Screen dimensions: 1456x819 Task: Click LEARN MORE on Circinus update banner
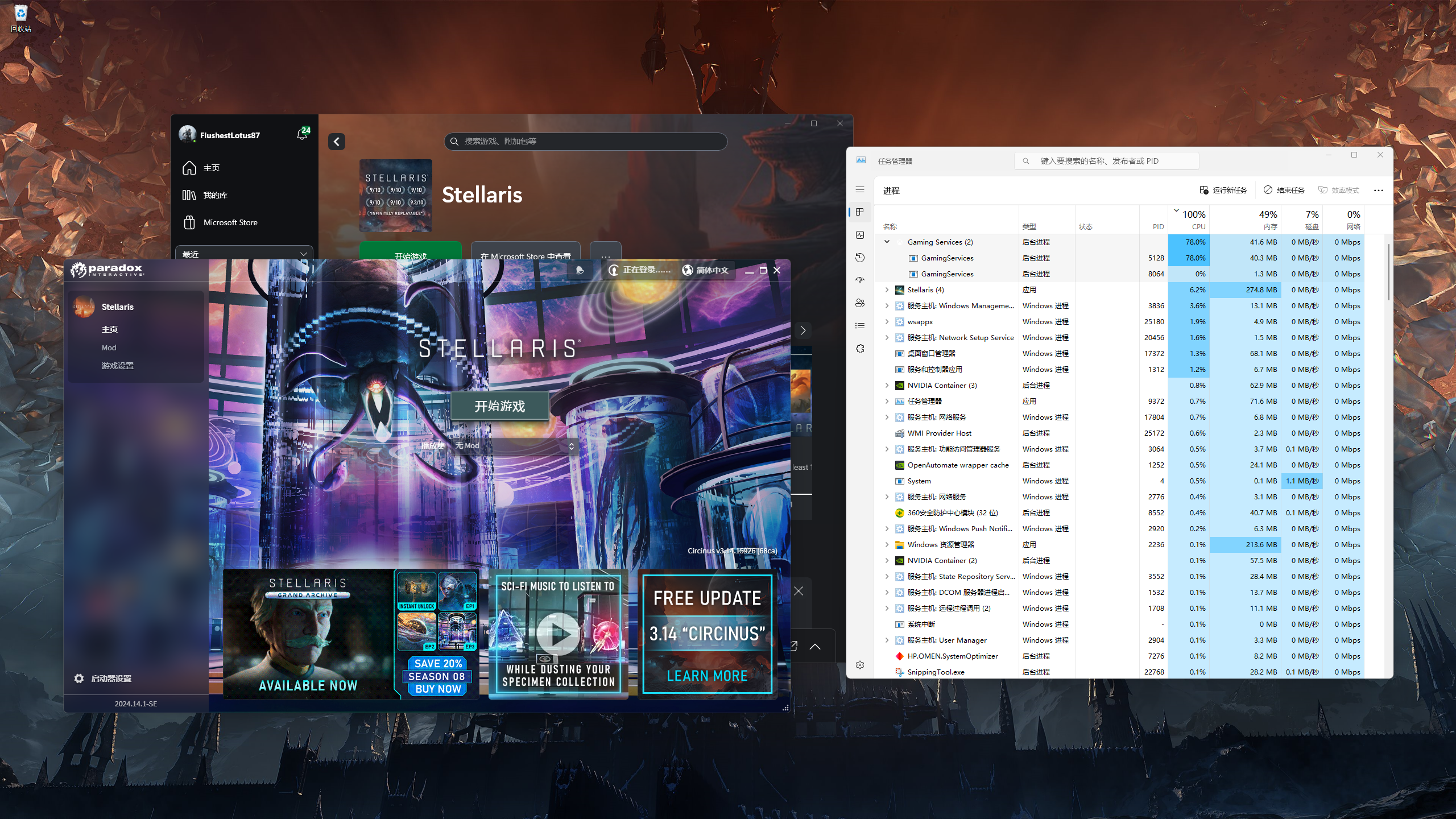tap(707, 676)
